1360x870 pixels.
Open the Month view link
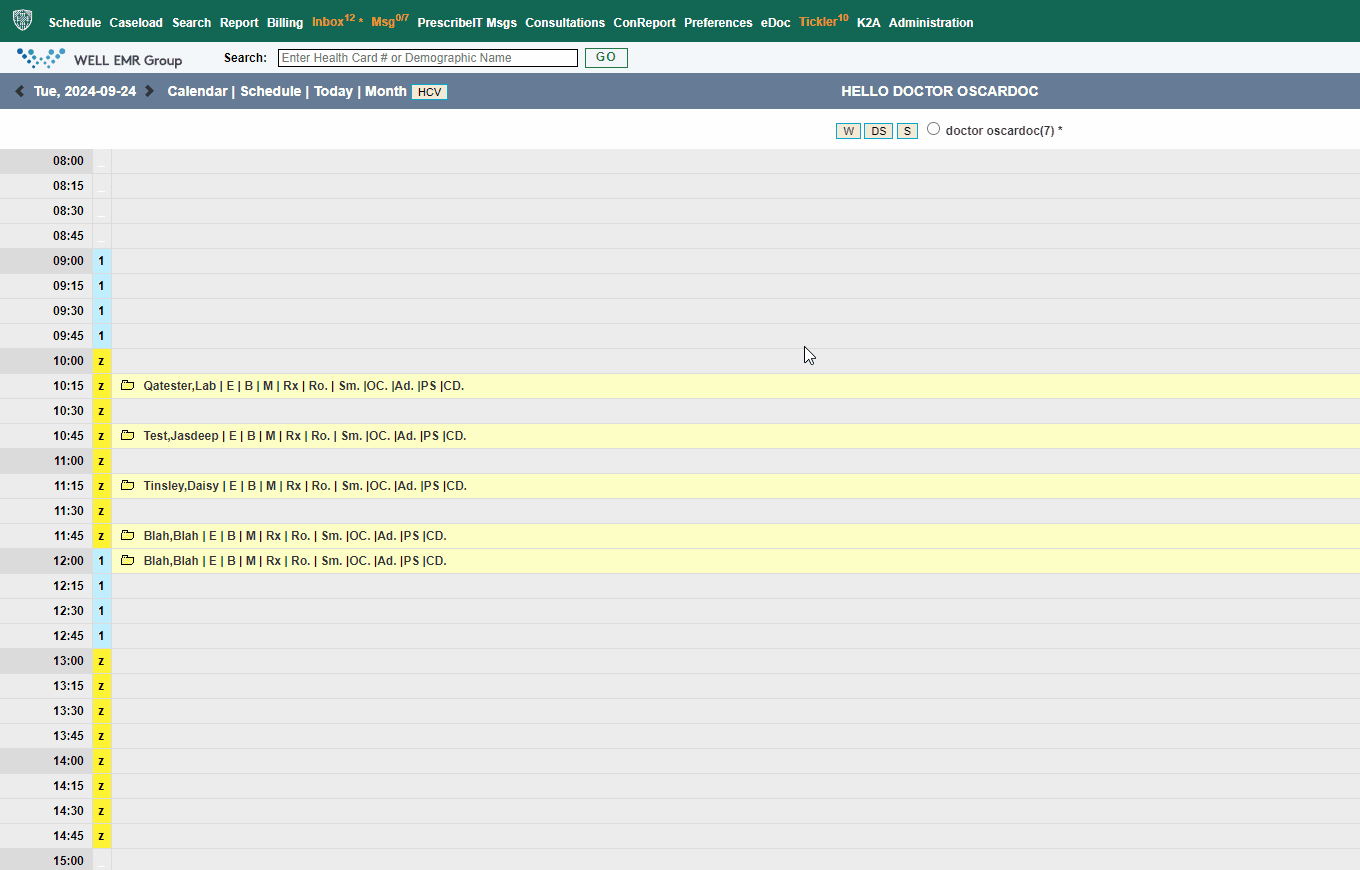[385, 91]
